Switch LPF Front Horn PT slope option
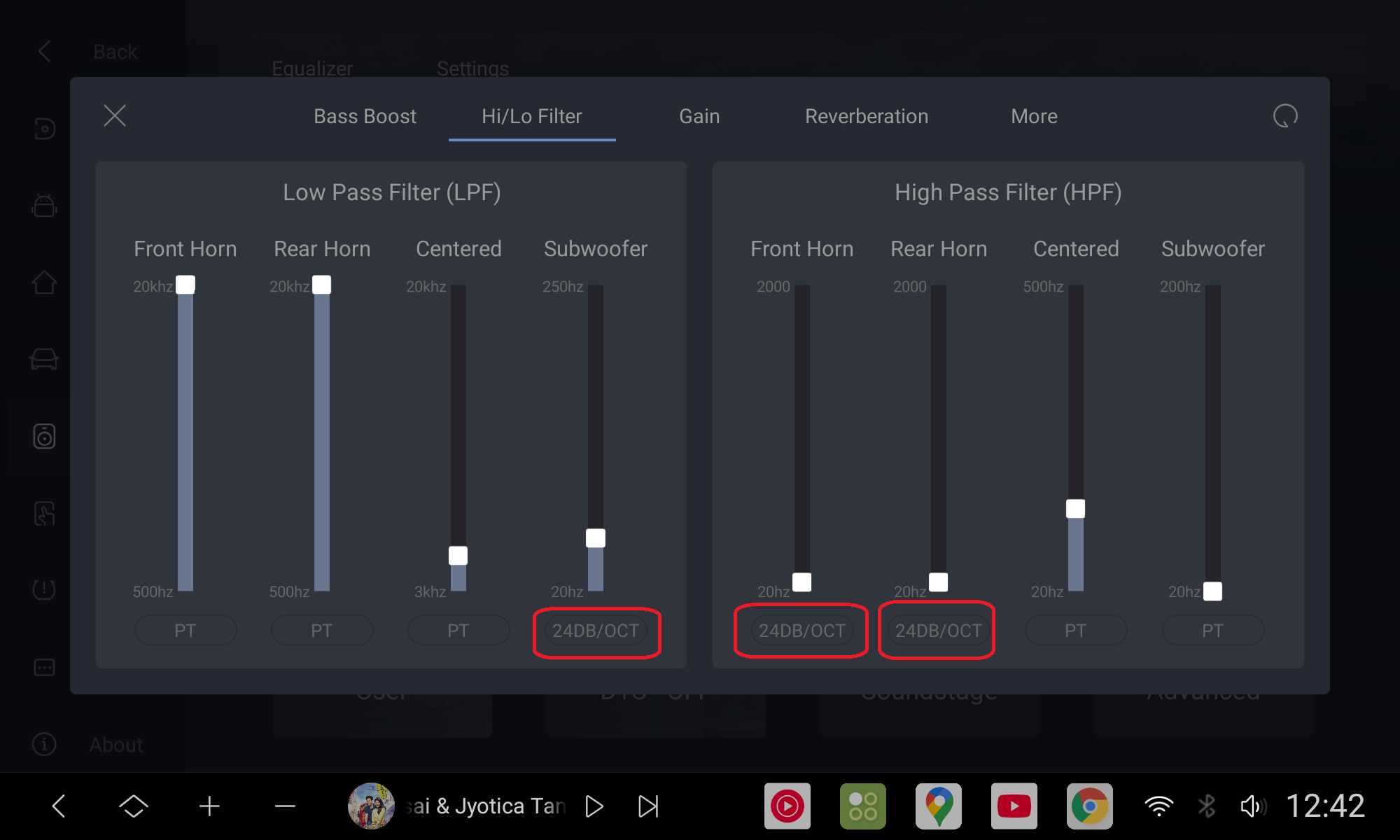The height and width of the screenshot is (840, 1400). click(185, 631)
